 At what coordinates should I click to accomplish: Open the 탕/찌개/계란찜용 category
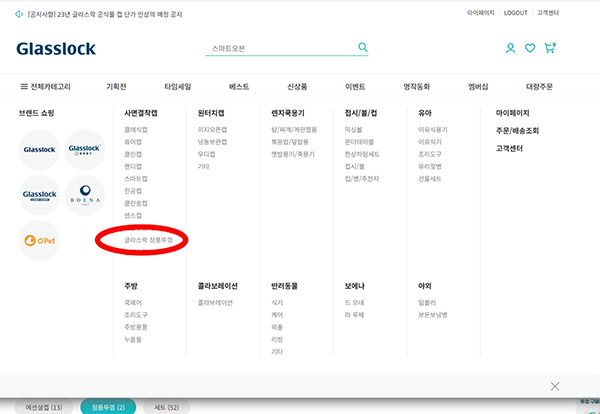coord(294,130)
